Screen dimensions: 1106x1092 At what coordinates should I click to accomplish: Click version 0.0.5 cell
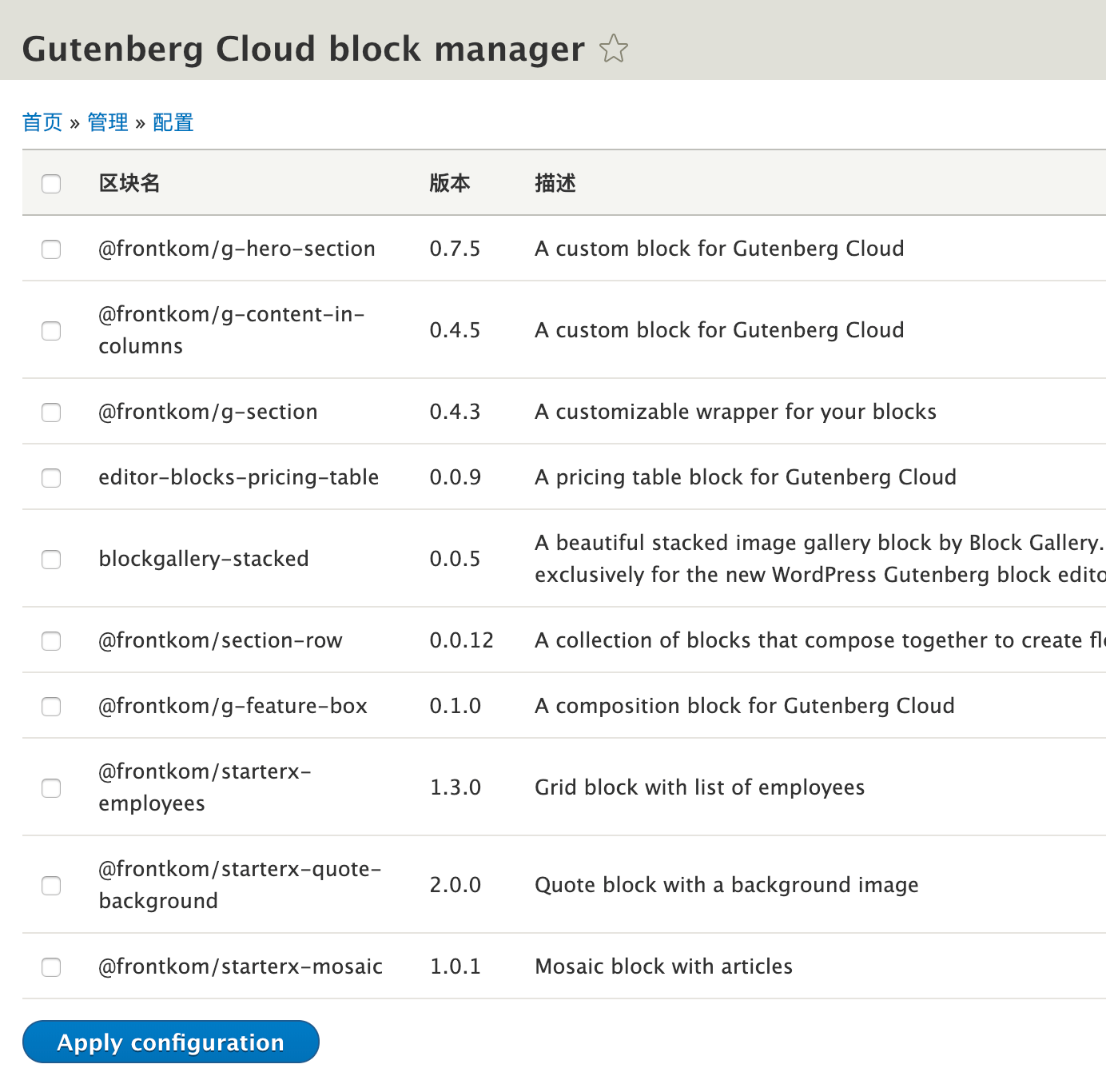[455, 559]
